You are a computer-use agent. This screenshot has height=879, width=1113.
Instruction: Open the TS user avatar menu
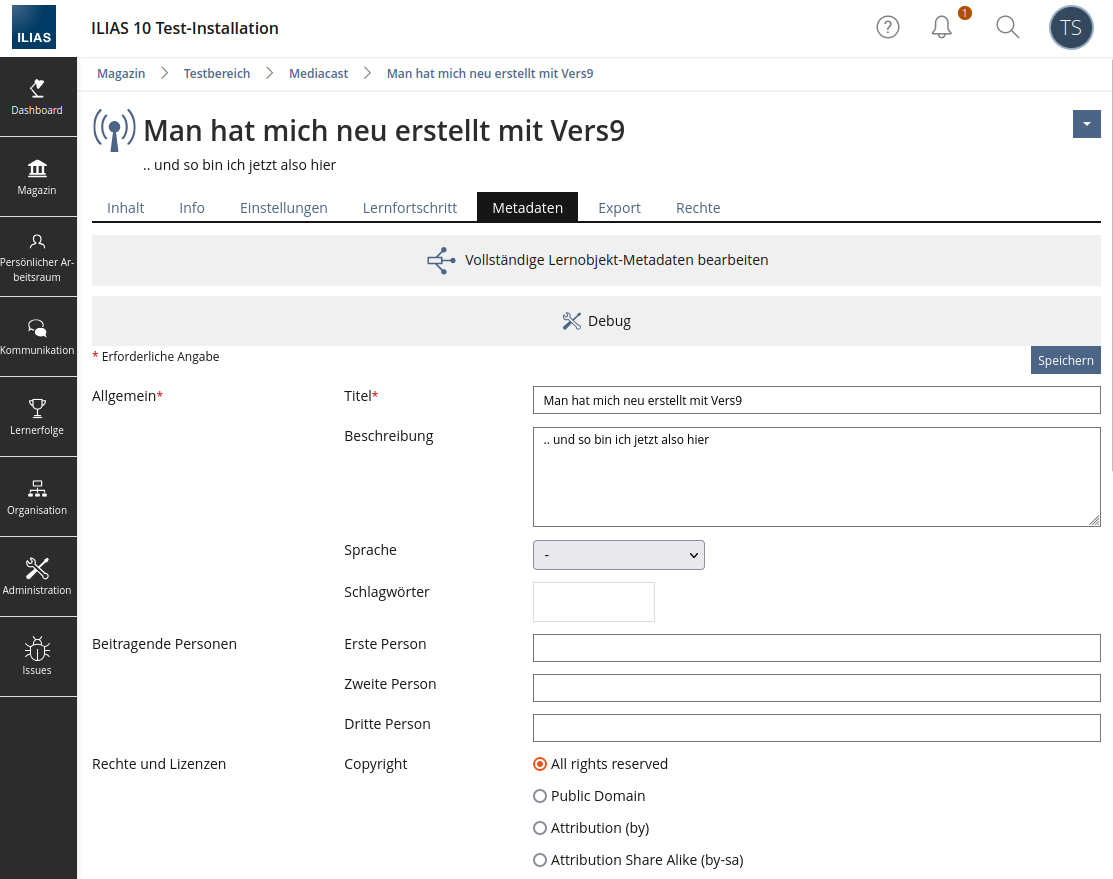pos(1070,28)
